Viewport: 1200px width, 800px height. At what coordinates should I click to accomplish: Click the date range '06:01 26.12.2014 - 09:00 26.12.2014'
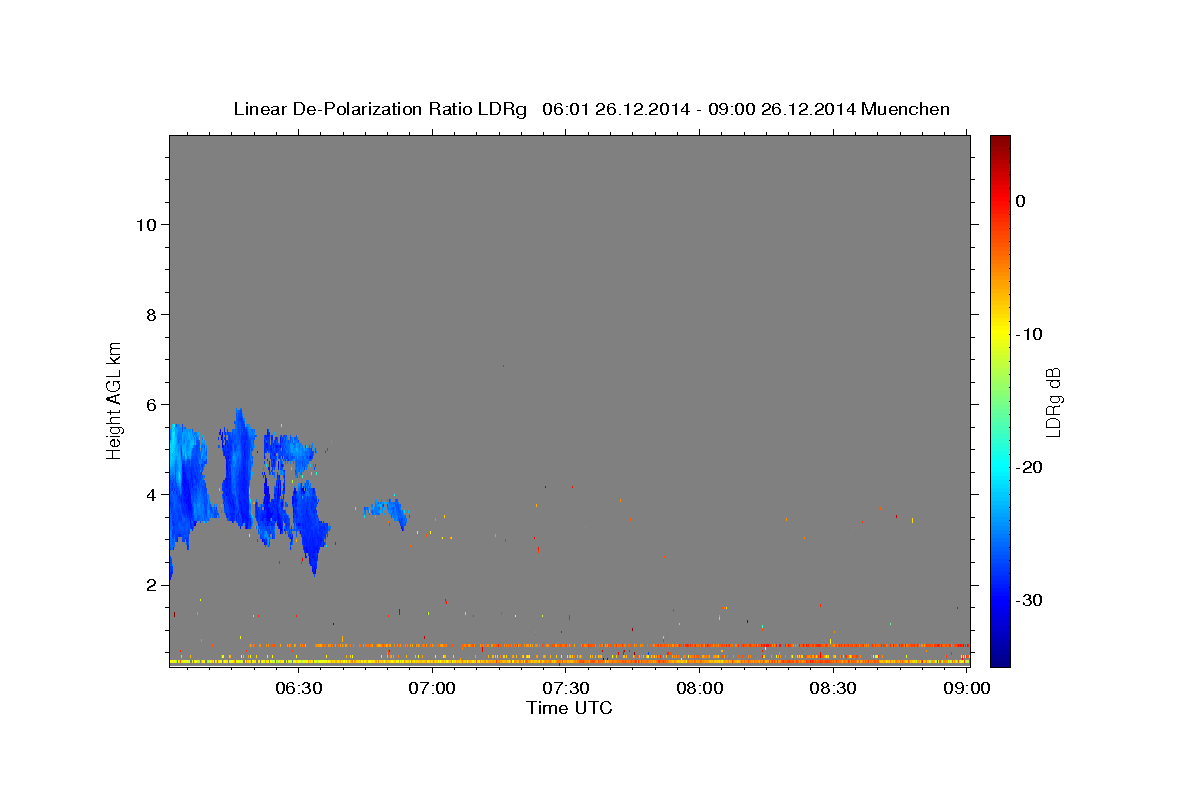[698, 109]
